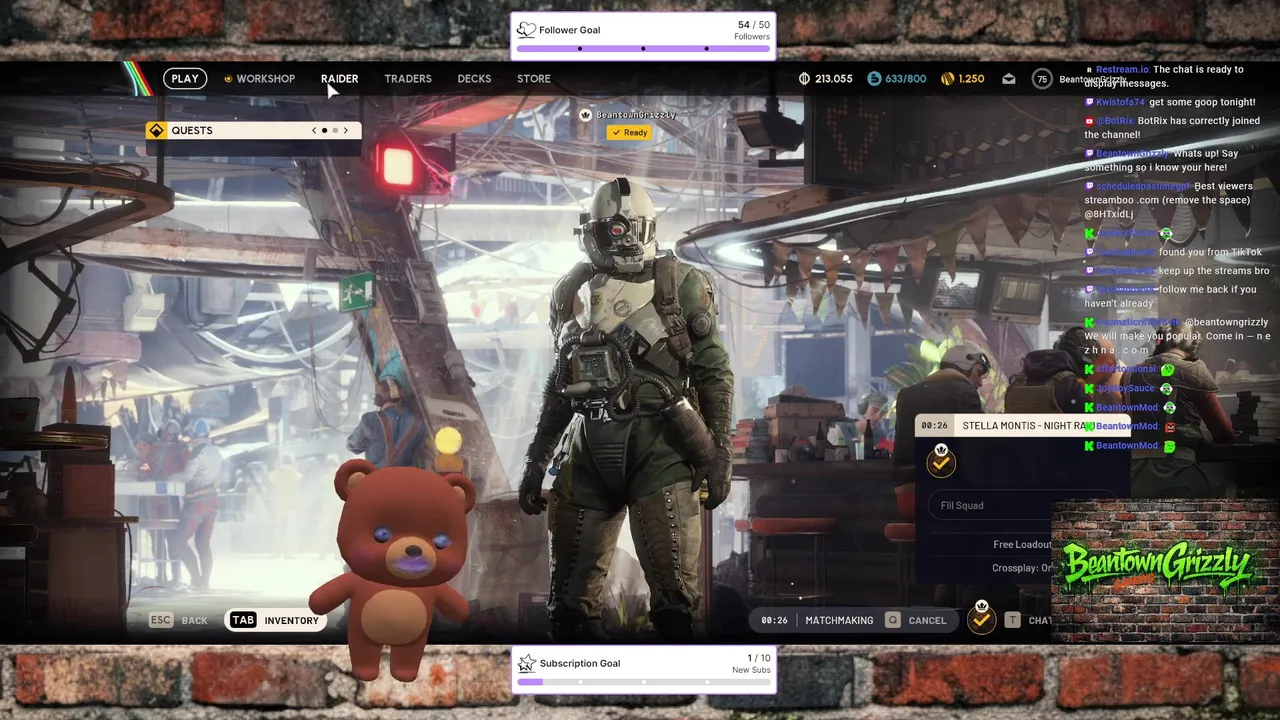Click ESC BACK button
1280x720 pixels.
(178, 620)
